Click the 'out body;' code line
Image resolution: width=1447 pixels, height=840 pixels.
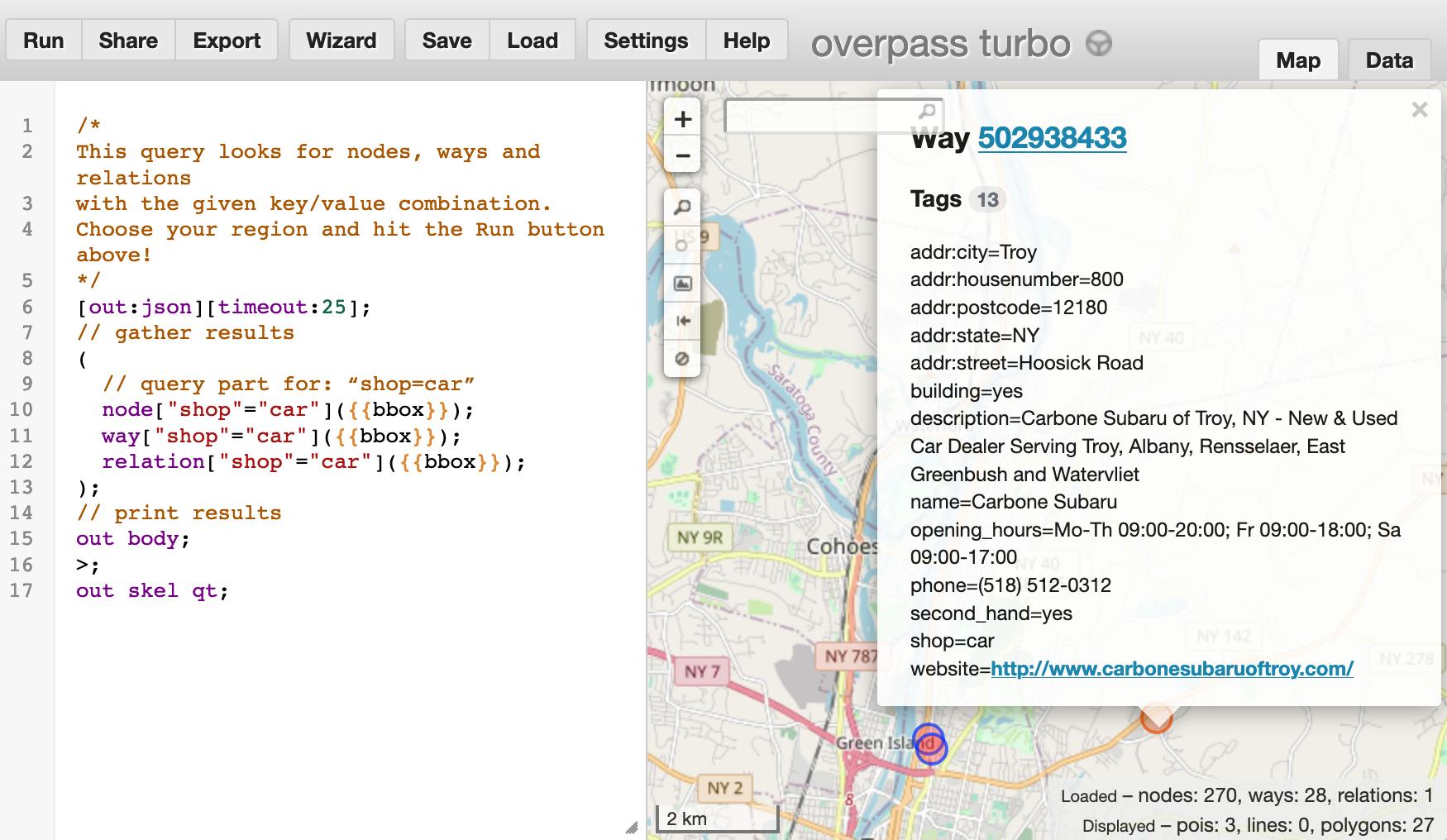(x=133, y=539)
